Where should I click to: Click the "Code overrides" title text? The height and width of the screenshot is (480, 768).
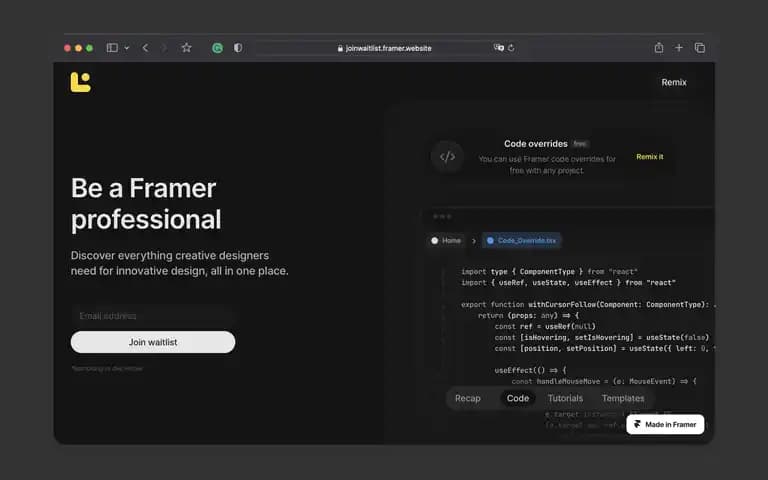pyautogui.click(x=536, y=144)
